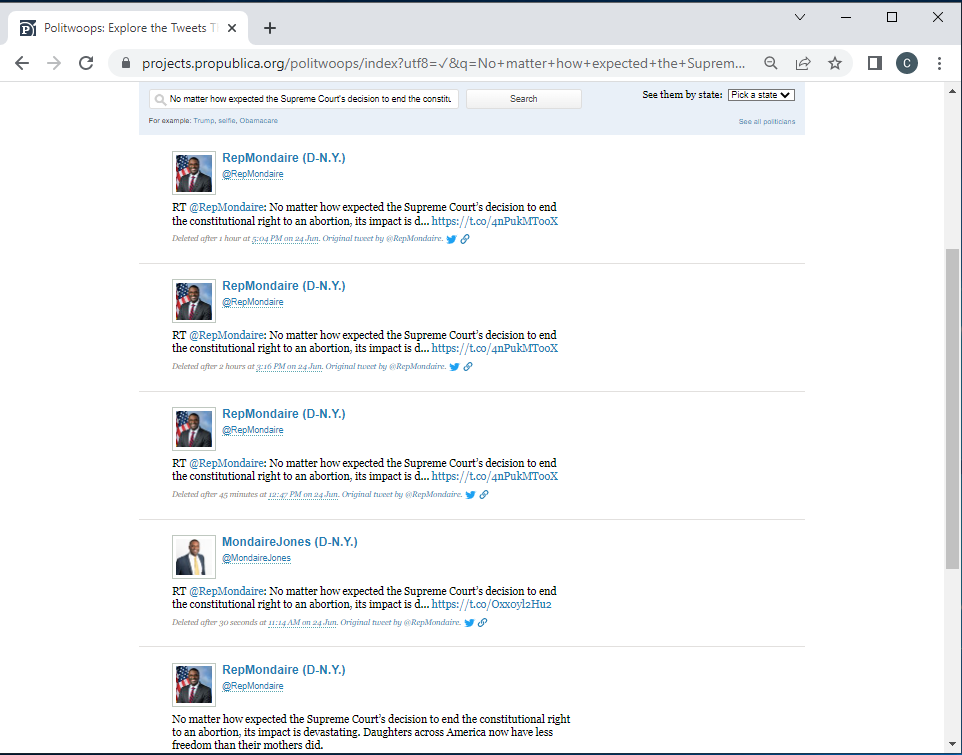Image resolution: width=962 pixels, height=755 pixels.
Task: Click the zoom magnifier icon in the address bar
Action: 771,63
